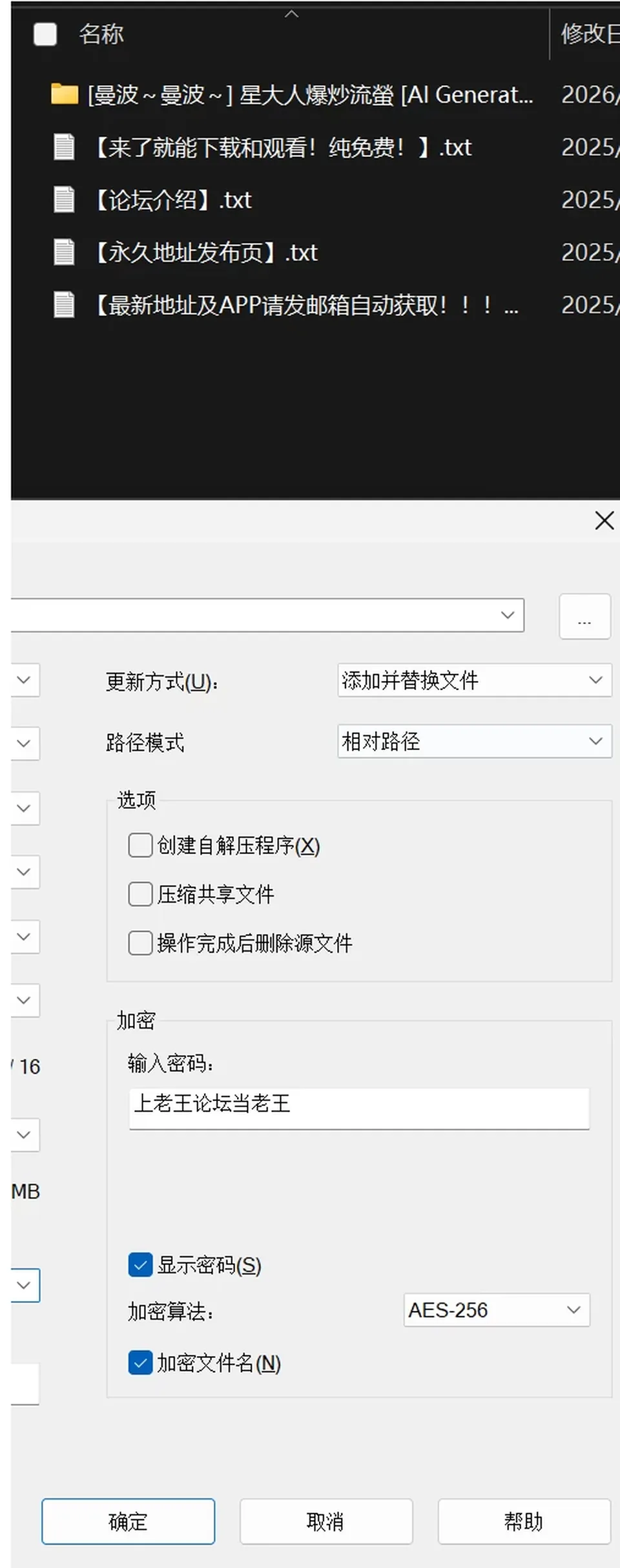Click the 【论坛介绍】.txt file icon

pyautogui.click(x=64, y=200)
